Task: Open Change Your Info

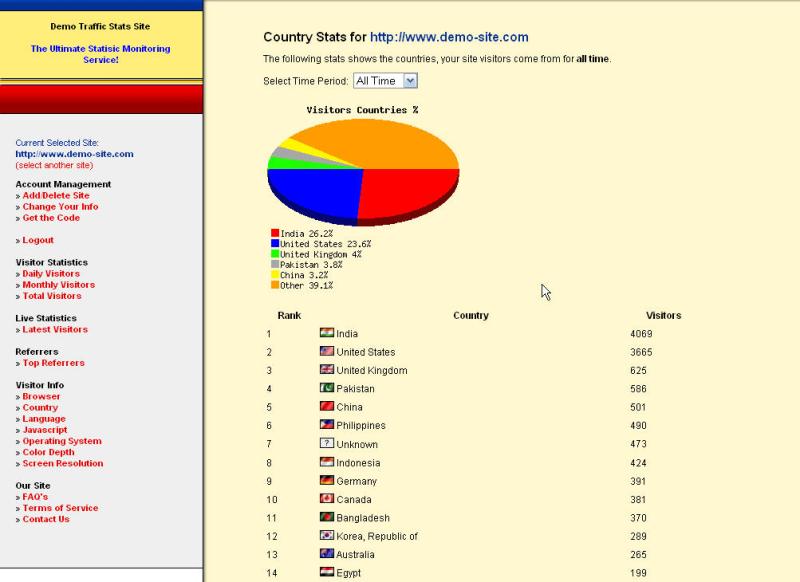Action: 60,207
